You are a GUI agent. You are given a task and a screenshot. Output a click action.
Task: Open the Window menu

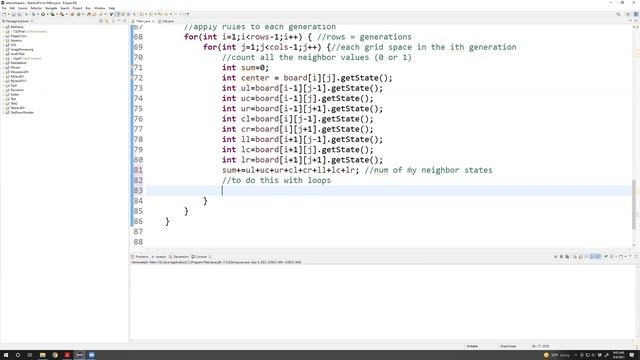[x=100, y=8]
